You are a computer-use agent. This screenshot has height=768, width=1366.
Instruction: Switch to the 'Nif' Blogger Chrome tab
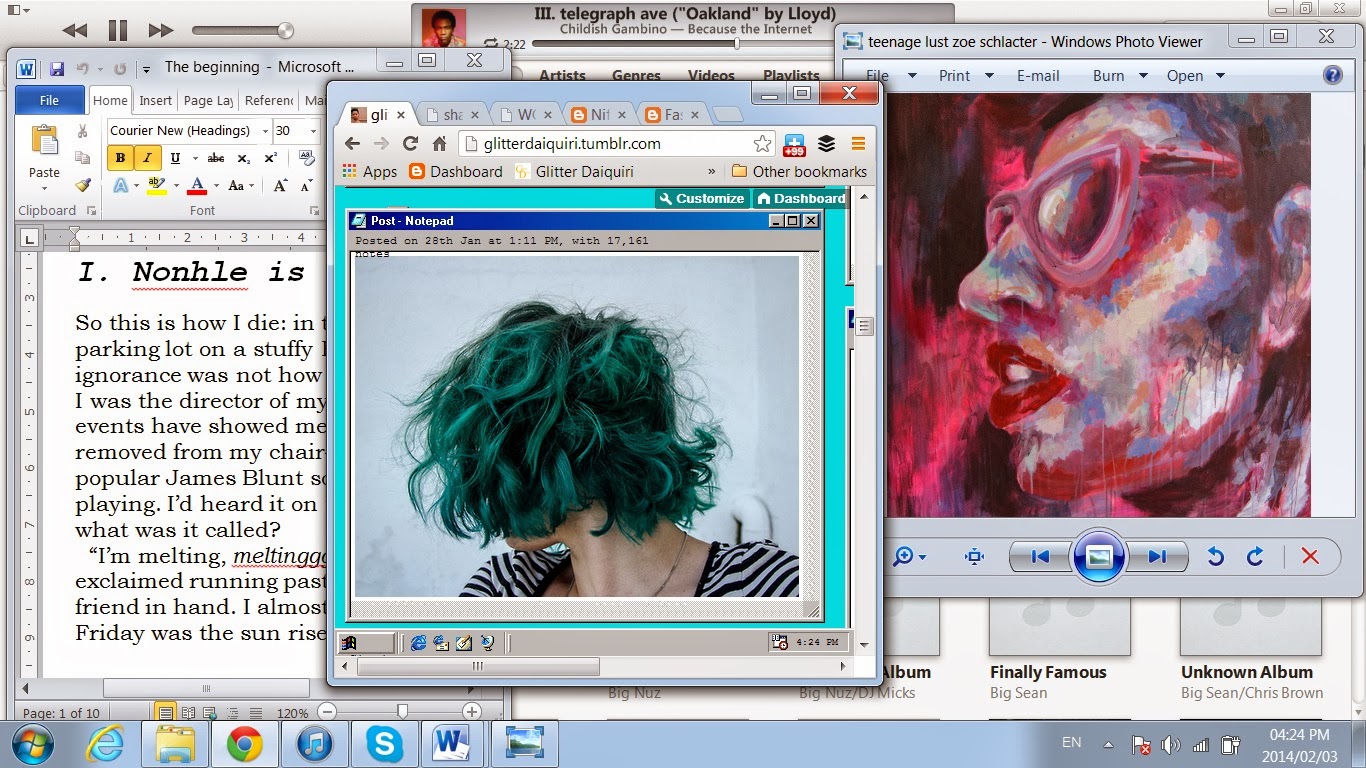click(x=600, y=115)
